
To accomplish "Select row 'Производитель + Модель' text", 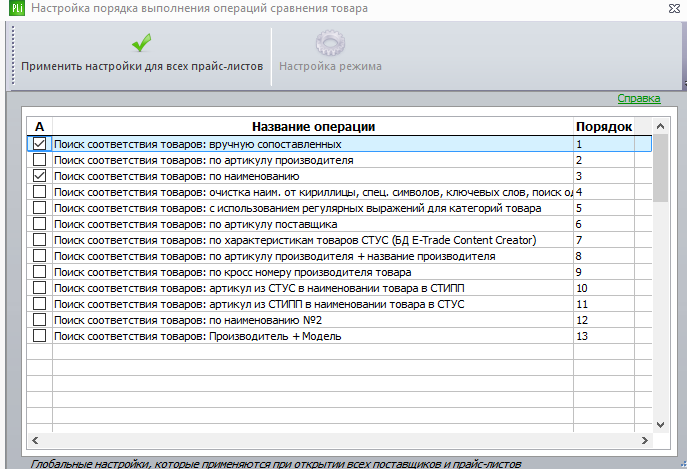I will (198, 337).
